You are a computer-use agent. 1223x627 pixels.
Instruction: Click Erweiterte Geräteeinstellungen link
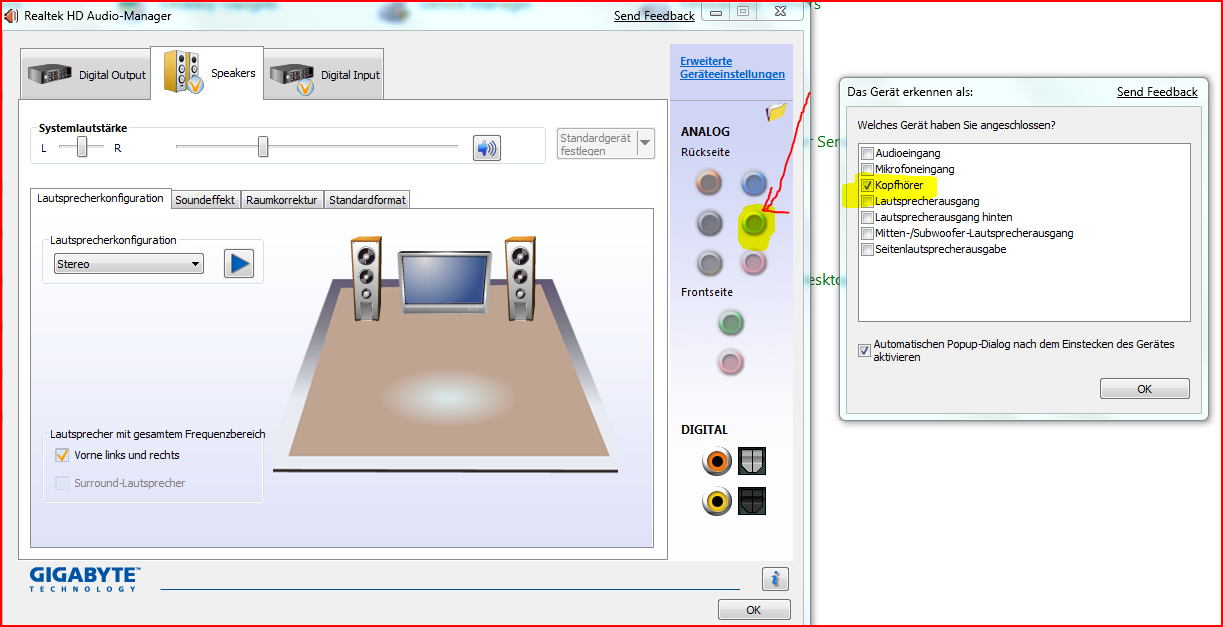tap(732, 68)
